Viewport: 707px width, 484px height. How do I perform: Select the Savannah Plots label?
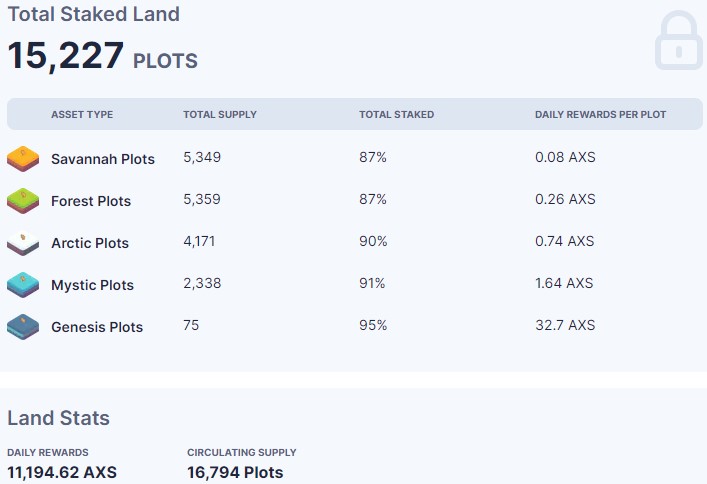coord(103,159)
